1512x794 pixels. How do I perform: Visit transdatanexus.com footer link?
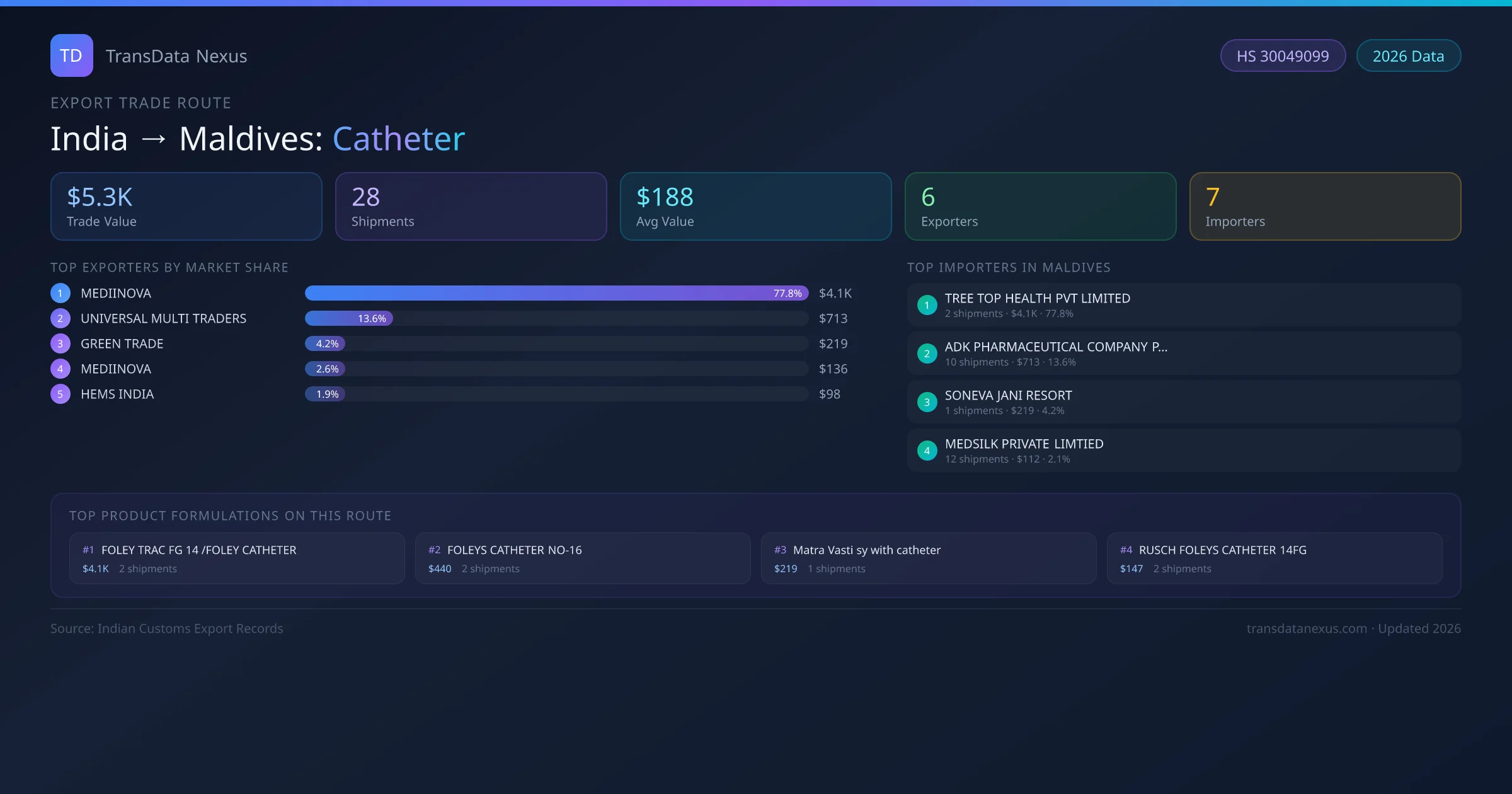[1306, 628]
